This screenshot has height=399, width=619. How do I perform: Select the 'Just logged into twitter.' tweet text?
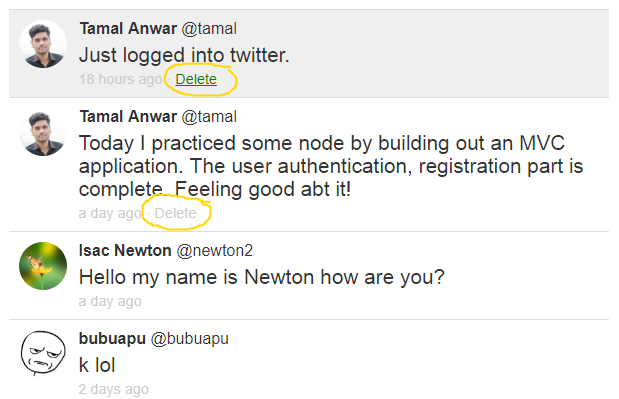point(184,55)
